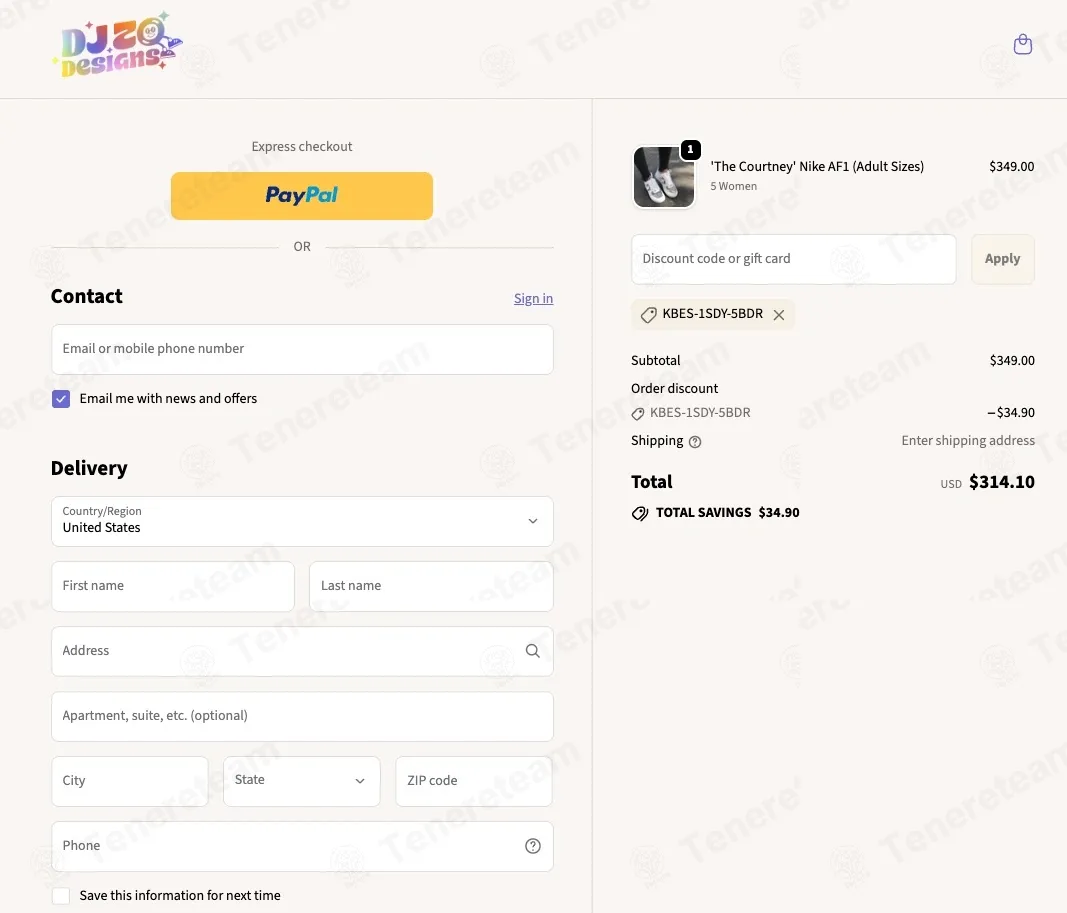Click the Enter shipping address text
Viewport: 1067px width, 913px height.
968,441
